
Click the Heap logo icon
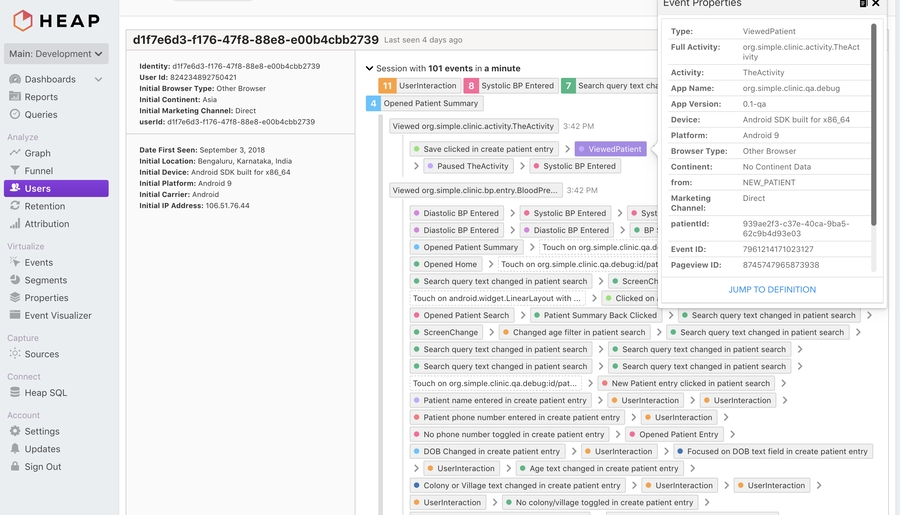pyautogui.click(x=22, y=20)
